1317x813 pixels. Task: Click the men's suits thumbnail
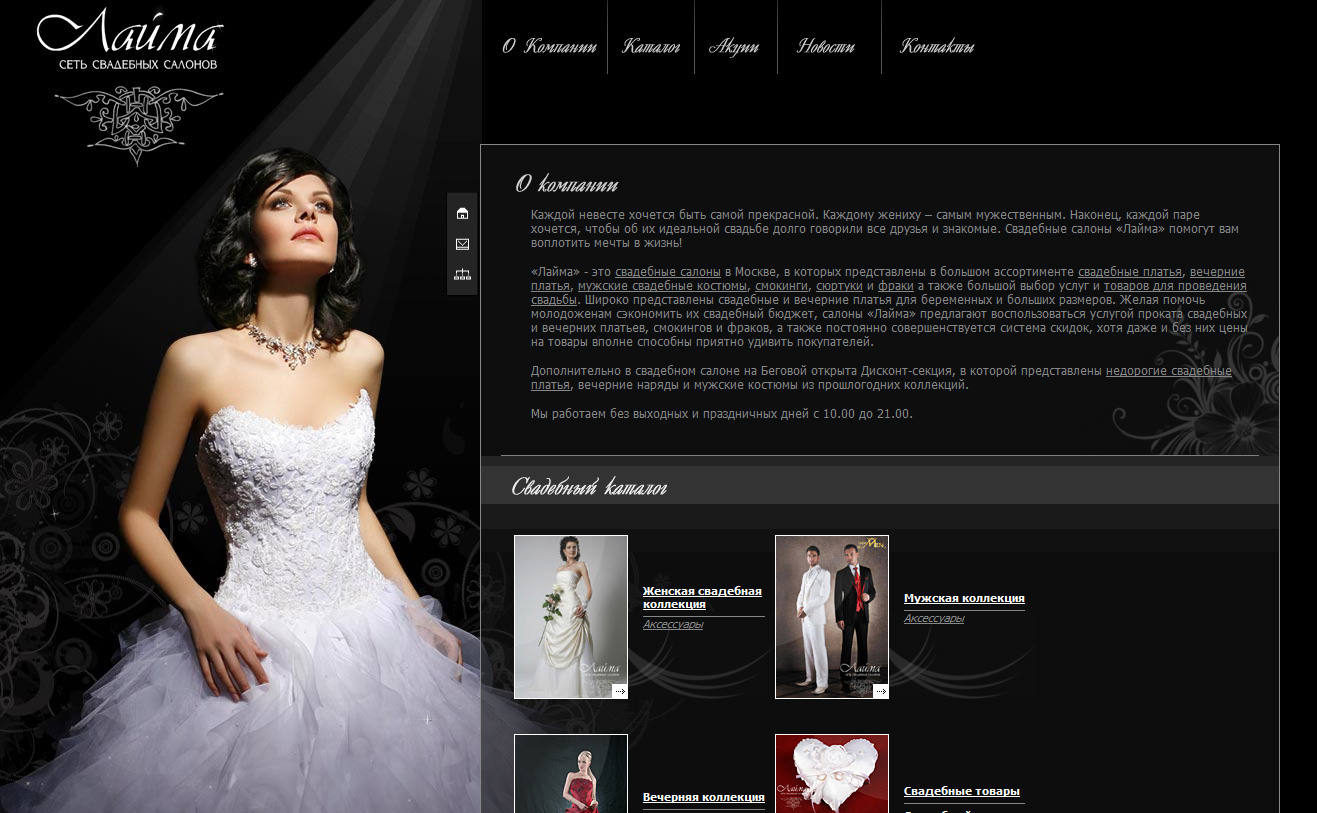click(x=832, y=617)
